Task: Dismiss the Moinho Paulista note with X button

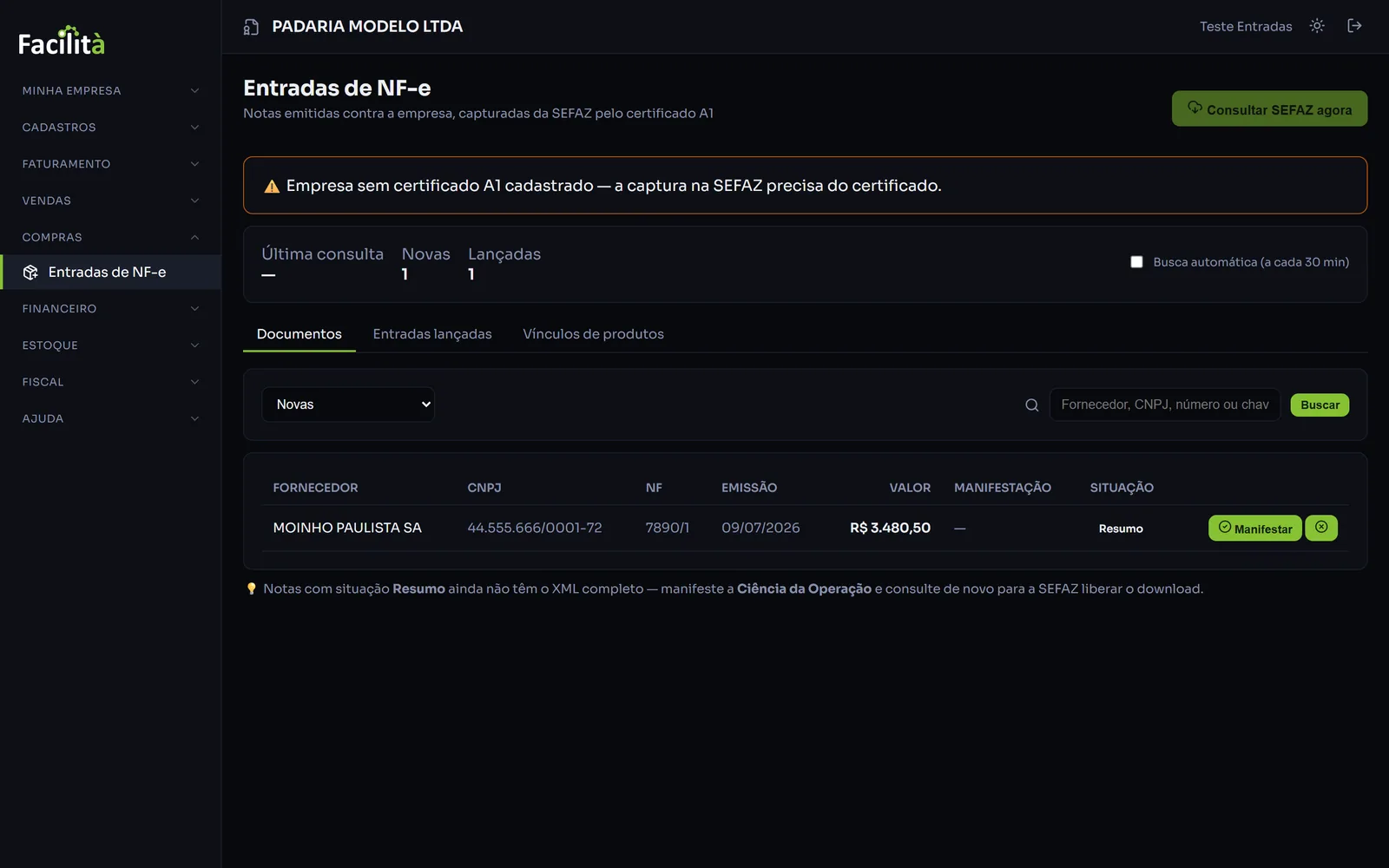Action: click(1321, 528)
